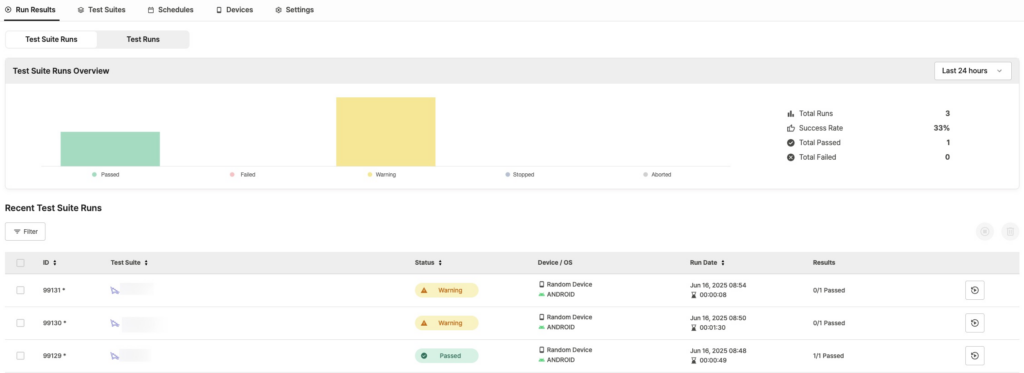The image size is (1024, 373).
Task: Click the duration 00:01:30
Action: tap(712, 327)
